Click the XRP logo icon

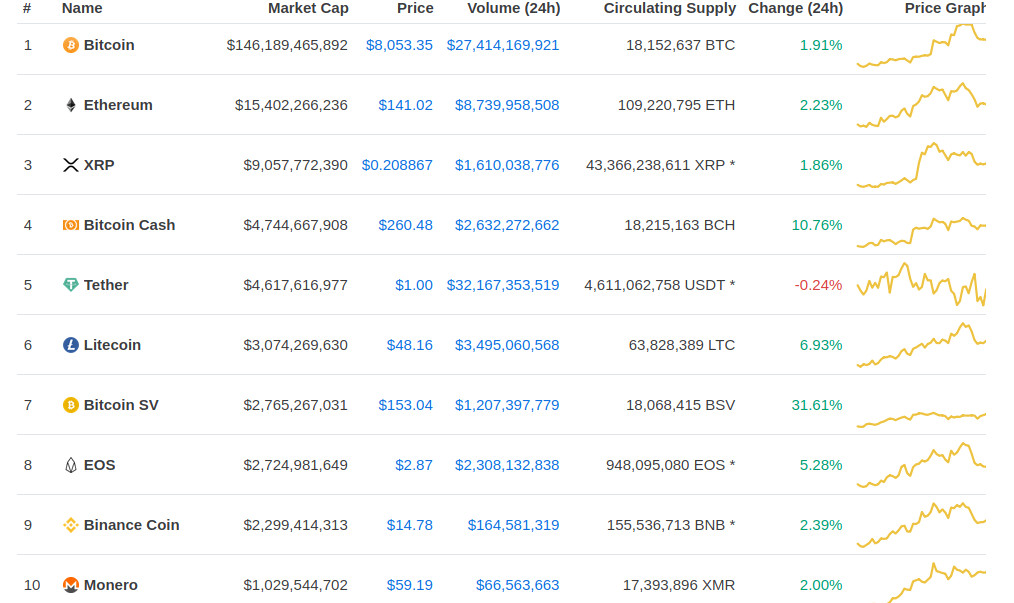[70, 165]
